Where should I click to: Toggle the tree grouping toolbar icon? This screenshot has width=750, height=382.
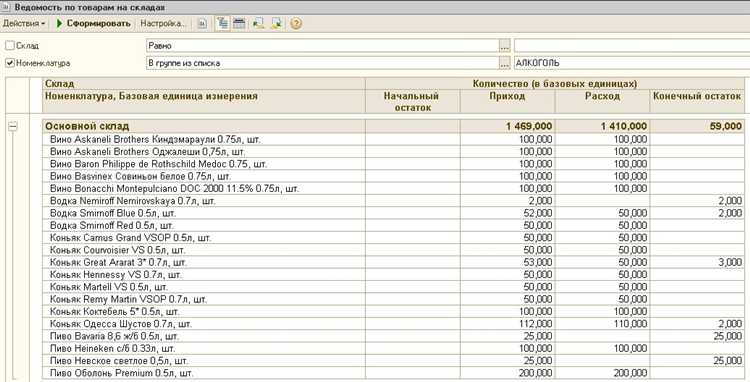[222, 23]
